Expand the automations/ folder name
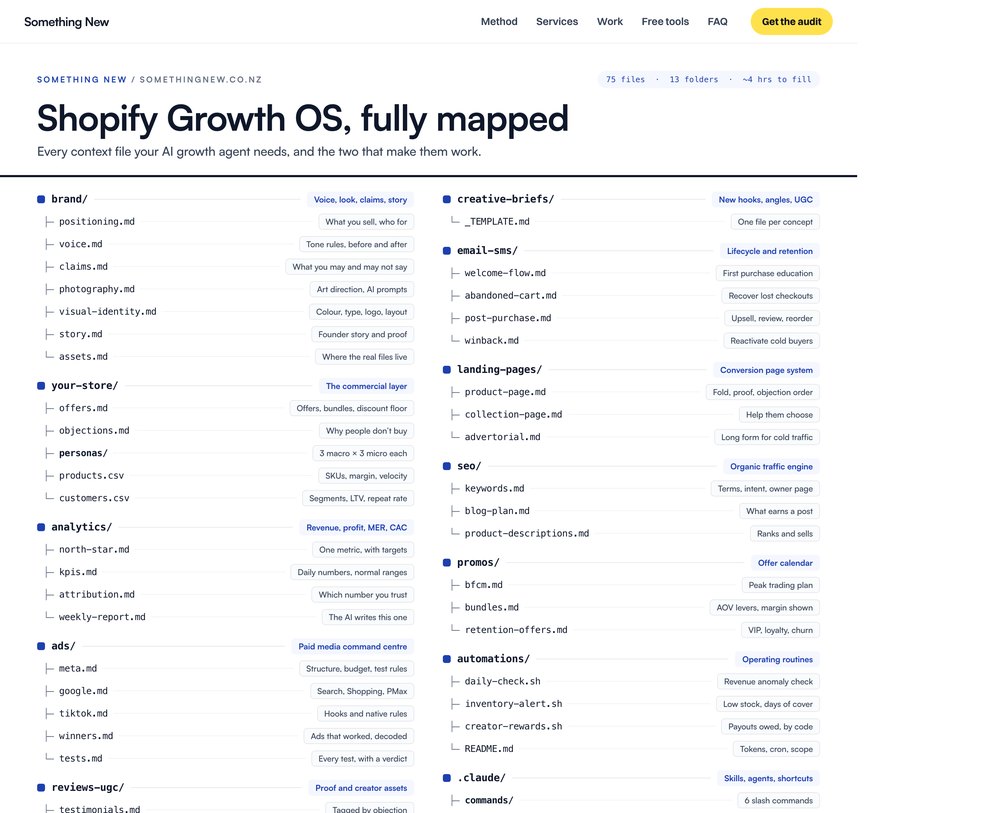1000x813 pixels. click(493, 659)
